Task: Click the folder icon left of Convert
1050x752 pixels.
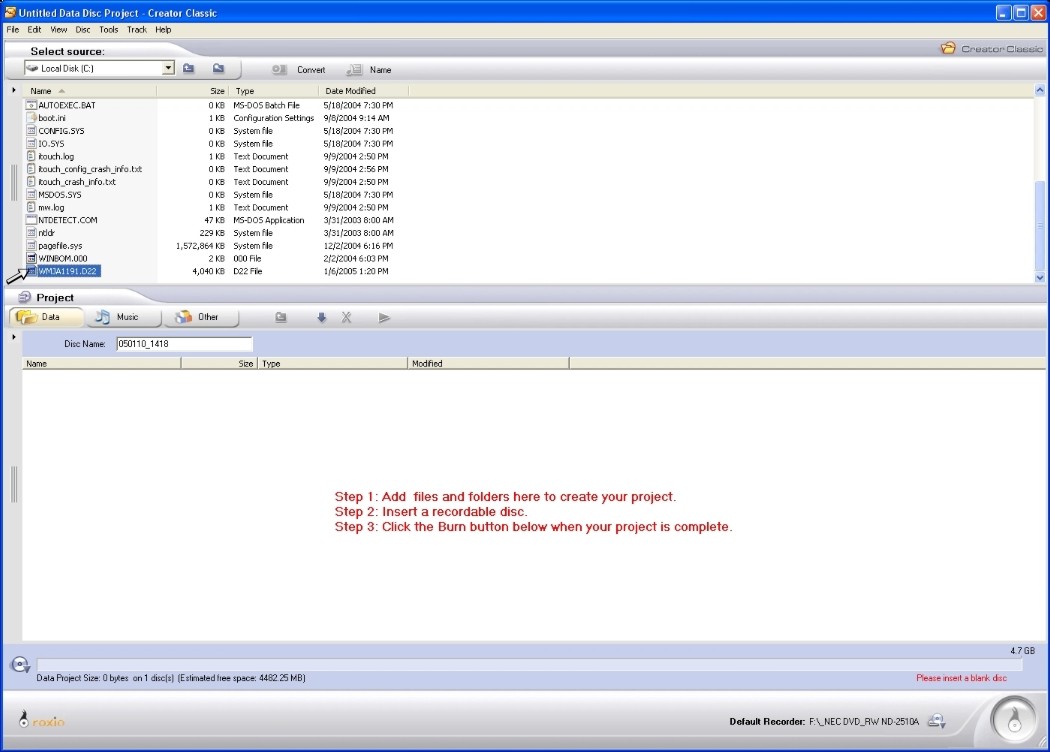Action: pos(218,68)
